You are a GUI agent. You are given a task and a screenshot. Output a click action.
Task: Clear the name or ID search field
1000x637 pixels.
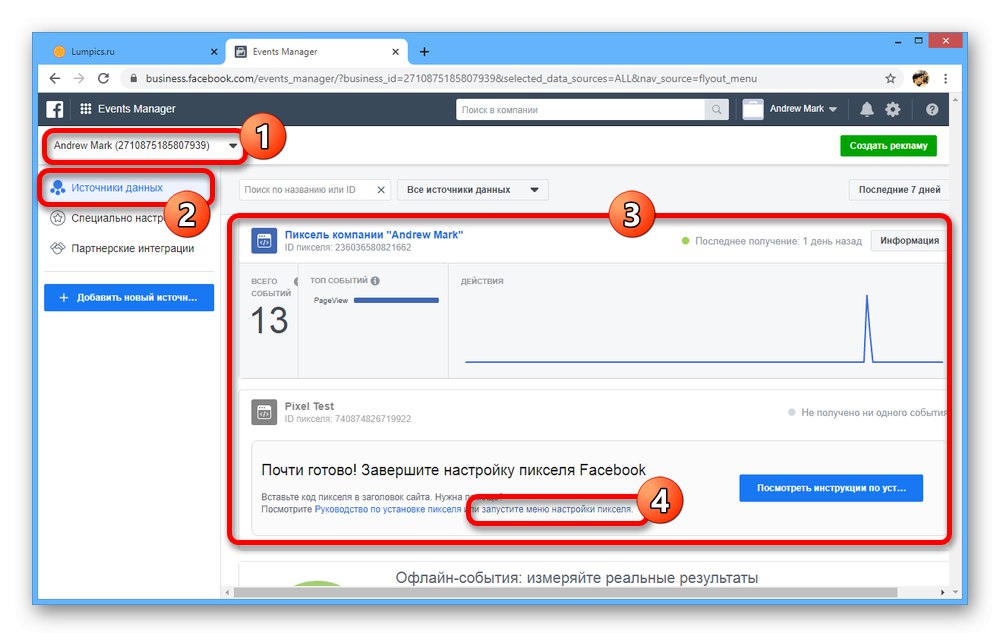(381, 190)
